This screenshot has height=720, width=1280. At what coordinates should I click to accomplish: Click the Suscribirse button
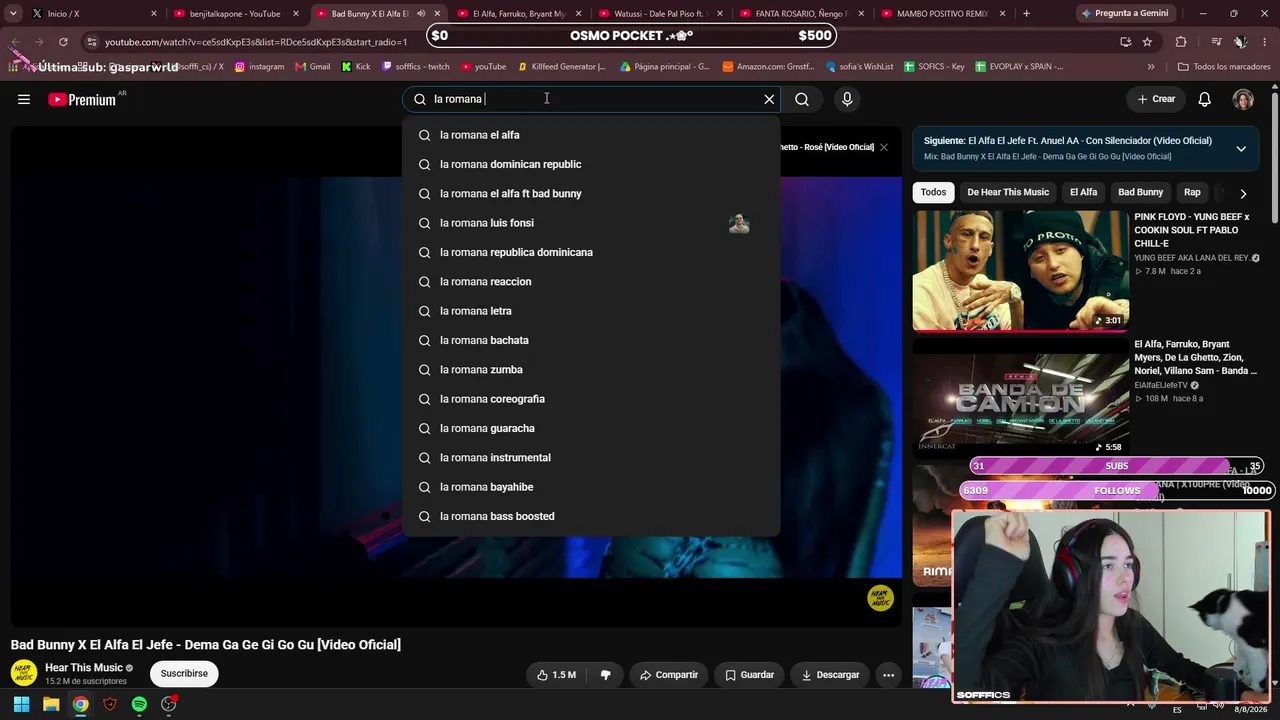pos(184,674)
